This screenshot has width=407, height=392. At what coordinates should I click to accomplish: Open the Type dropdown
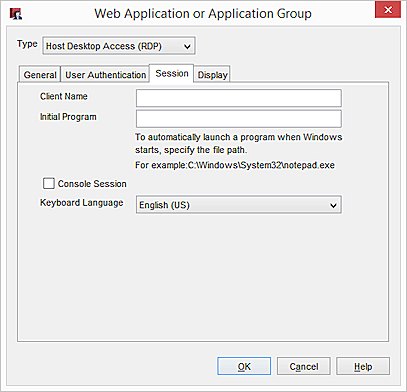tap(119, 46)
